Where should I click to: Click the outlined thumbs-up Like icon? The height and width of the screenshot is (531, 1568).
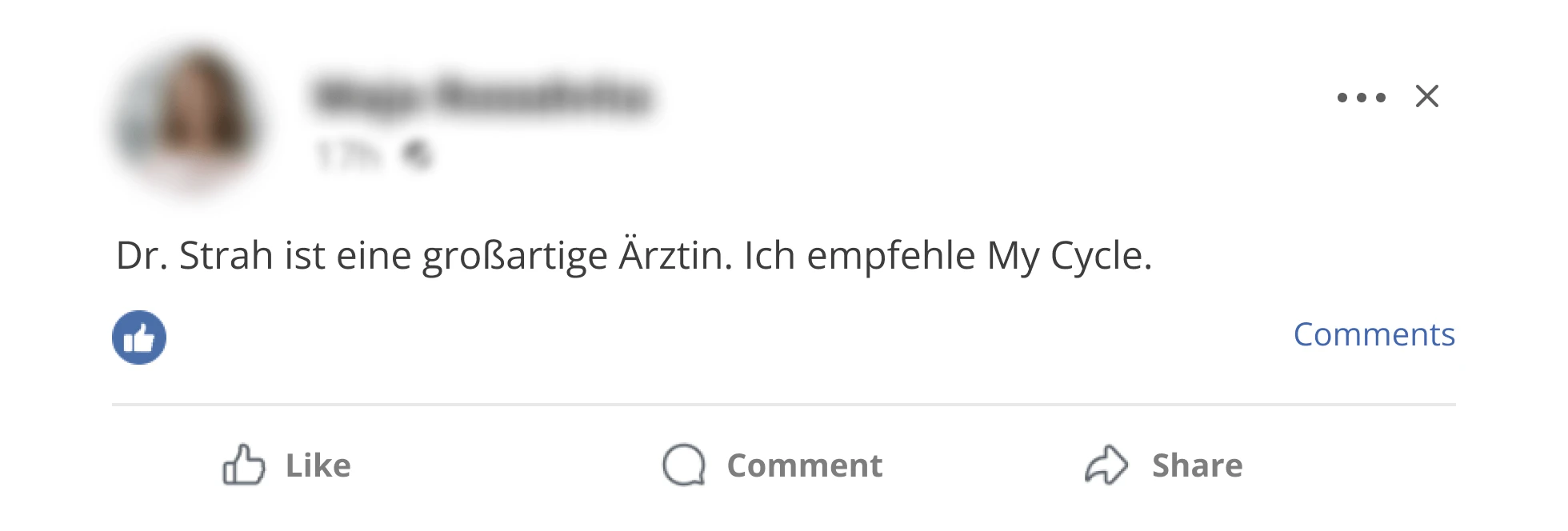coord(243,465)
